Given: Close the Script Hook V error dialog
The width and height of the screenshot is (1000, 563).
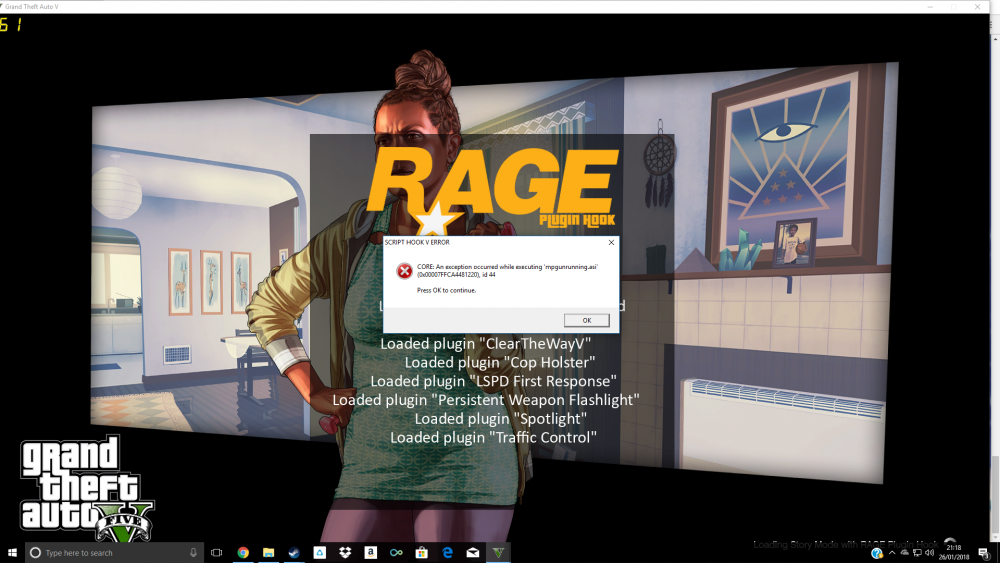Looking at the screenshot, I should pos(611,242).
